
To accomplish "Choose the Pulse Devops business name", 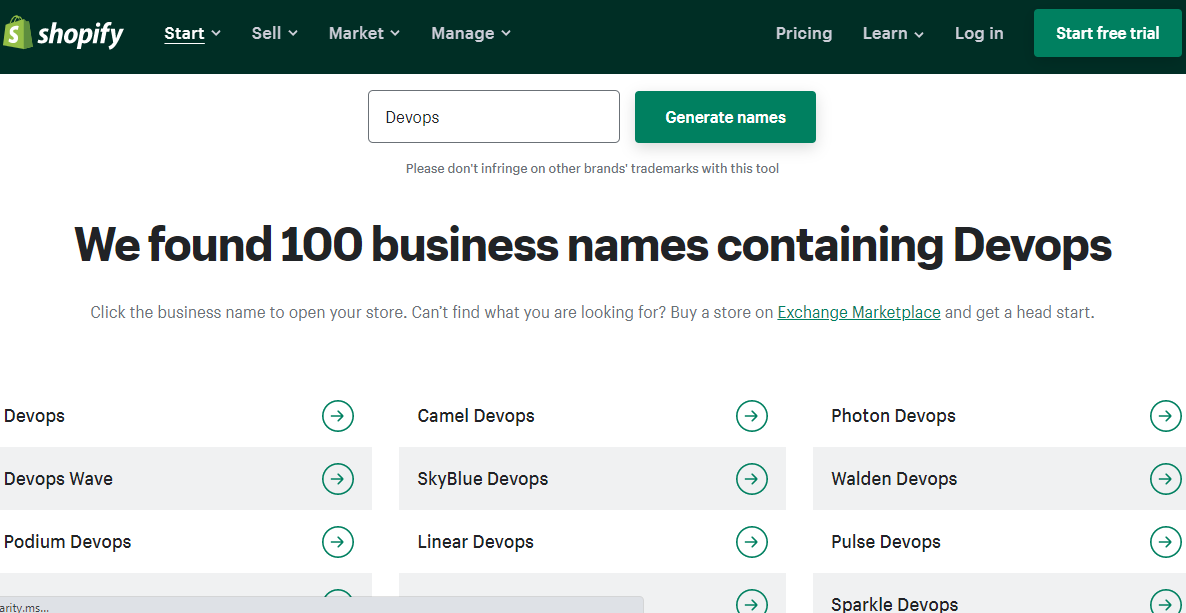I will 886,542.
